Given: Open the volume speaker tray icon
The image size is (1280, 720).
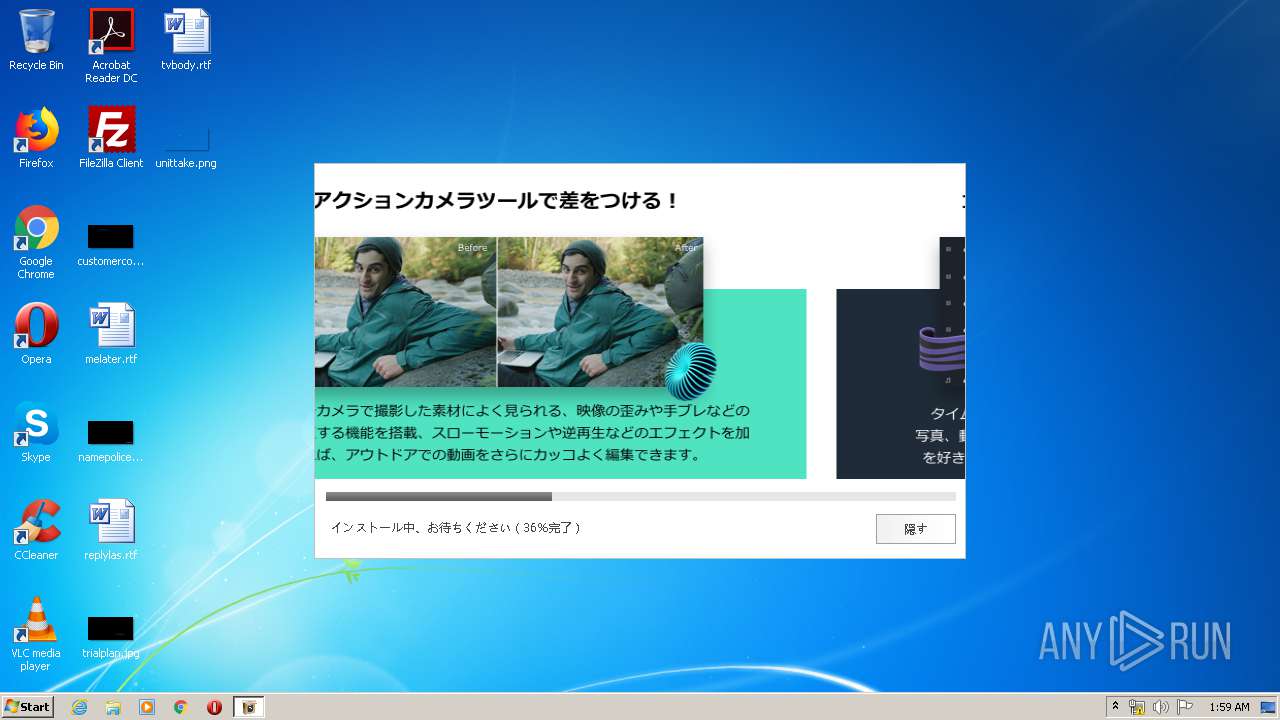Looking at the screenshot, I should tap(1161, 707).
